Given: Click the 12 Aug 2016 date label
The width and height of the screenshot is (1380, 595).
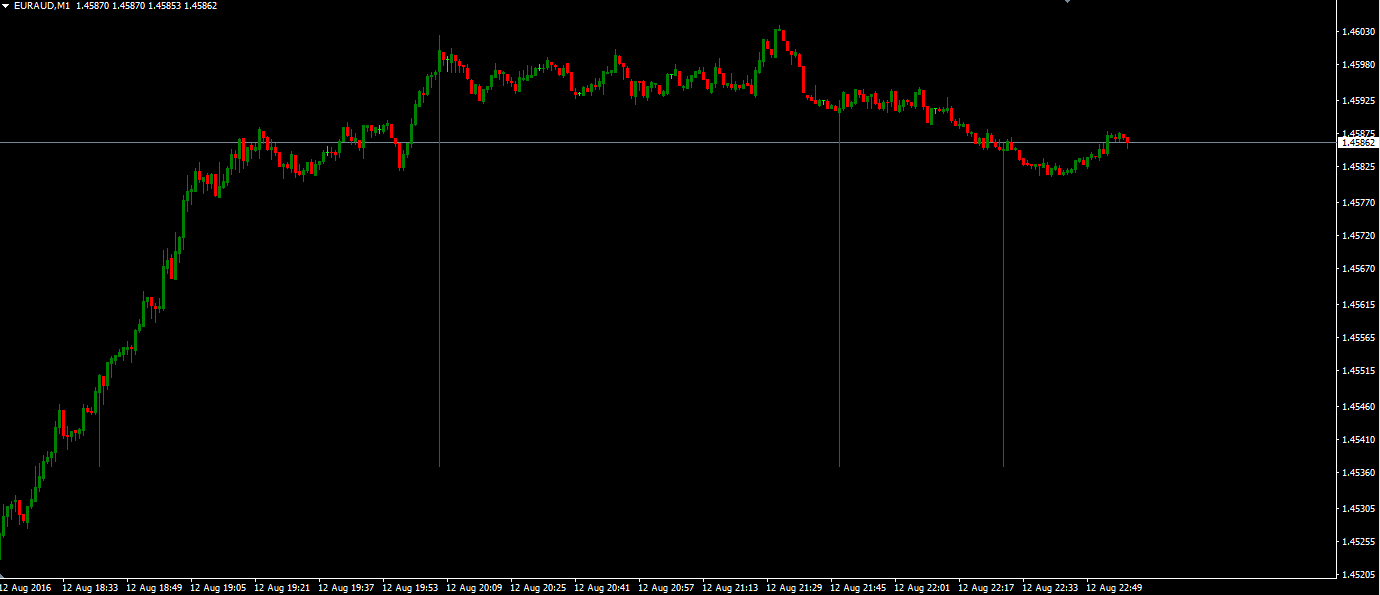Looking at the screenshot, I should [x=26, y=588].
